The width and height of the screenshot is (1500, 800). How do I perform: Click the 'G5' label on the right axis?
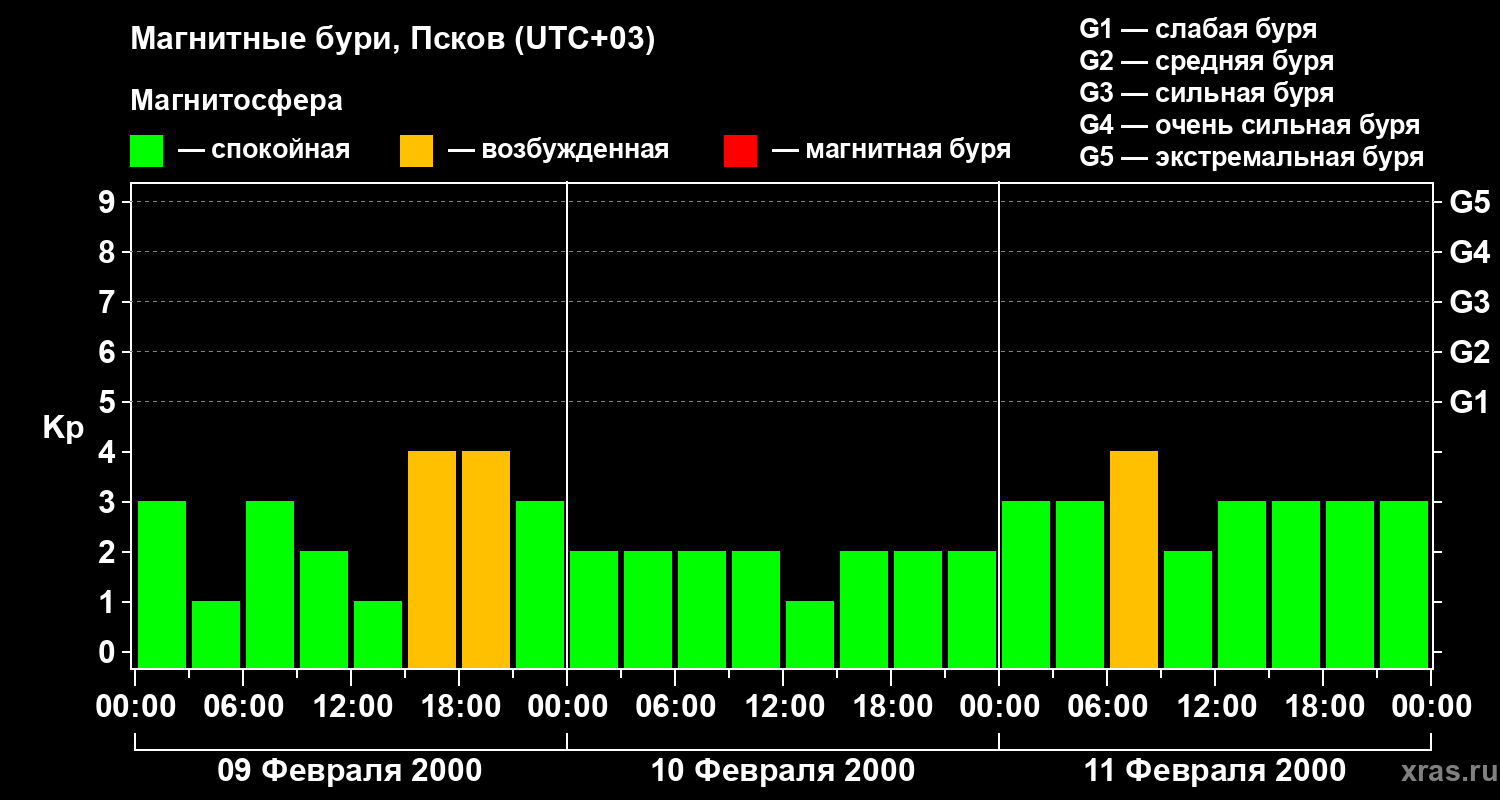[1469, 203]
